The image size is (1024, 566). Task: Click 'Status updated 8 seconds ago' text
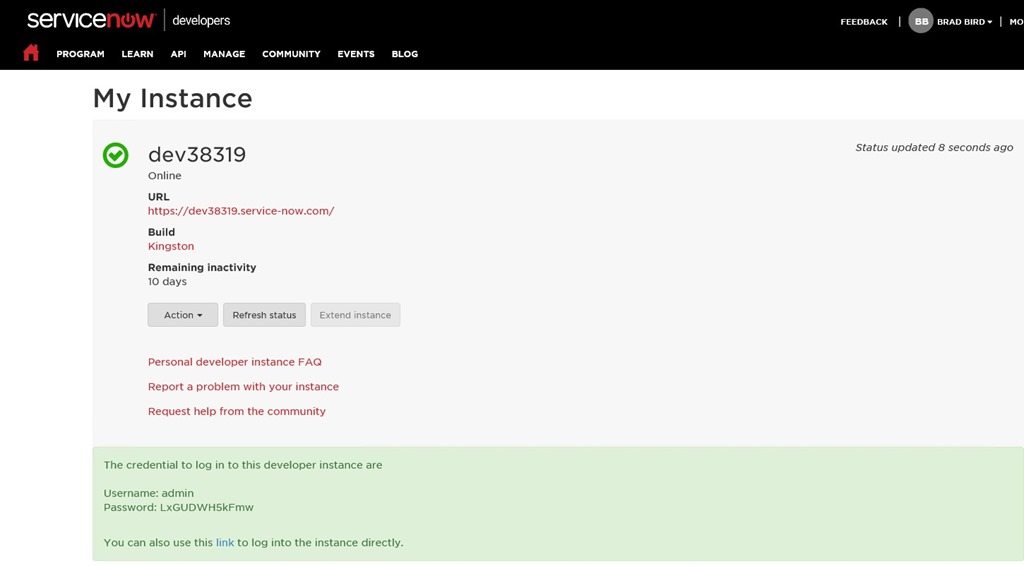934,148
